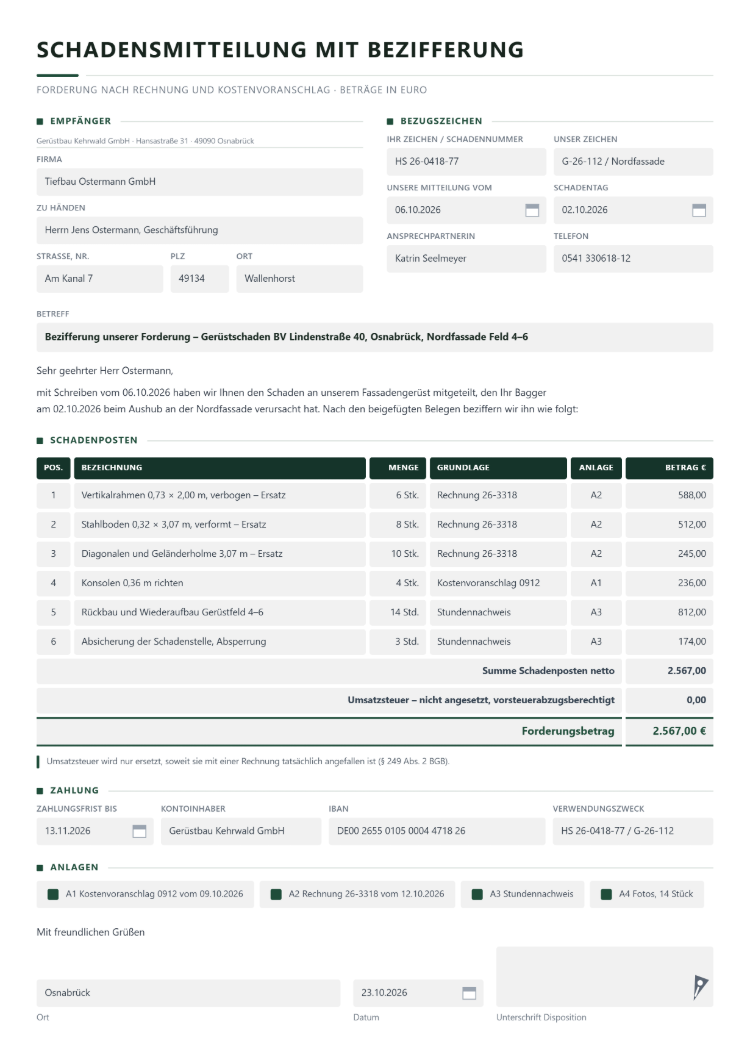Click the amount 588,00
Viewport: 750px width, 1060px height.
pyautogui.click(x=669, y=496)
